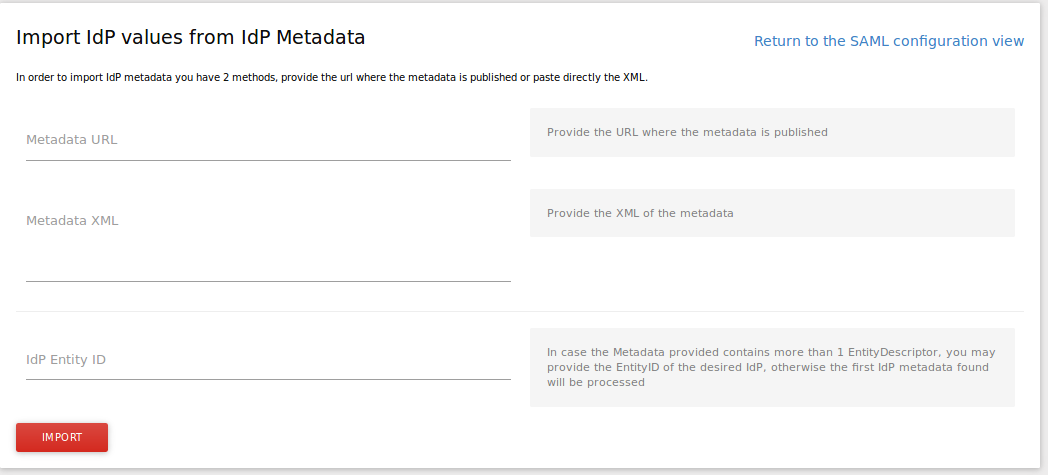Click the Metadata XML placeholder label
The image size is (1048, 475).
(72, 221)
